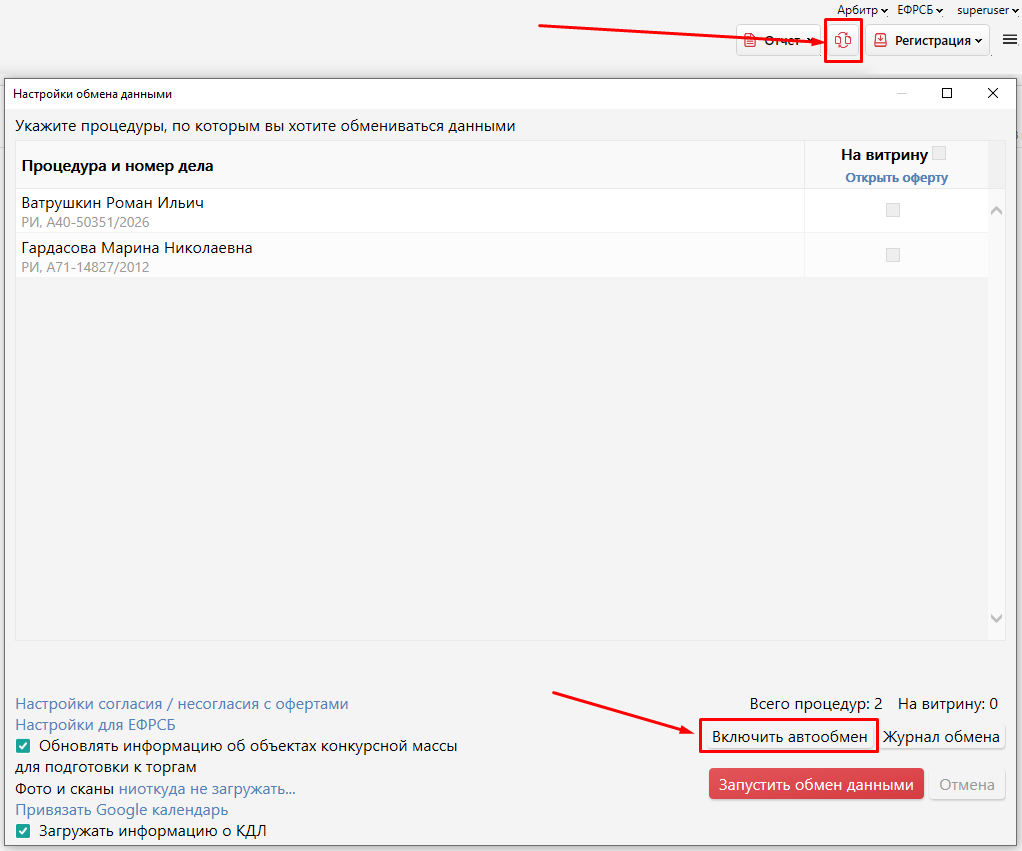Change the ниоткуда не загружать source option
The image size is (1022, 851).
click(x=207, y=788)
